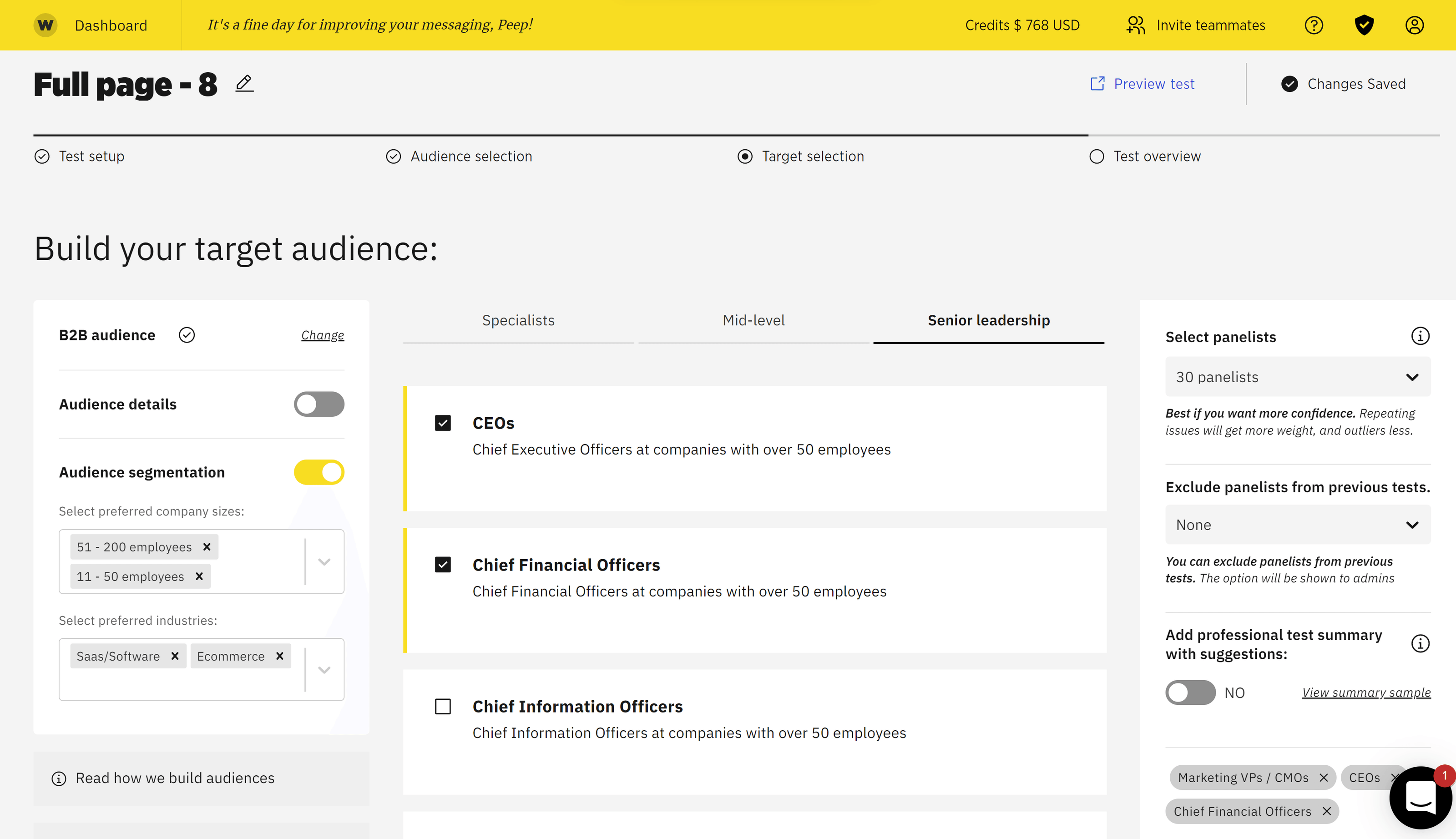The image size is (1456, 839).
Task: Open the preferred industries dropdown
Action: click(324, 670)
